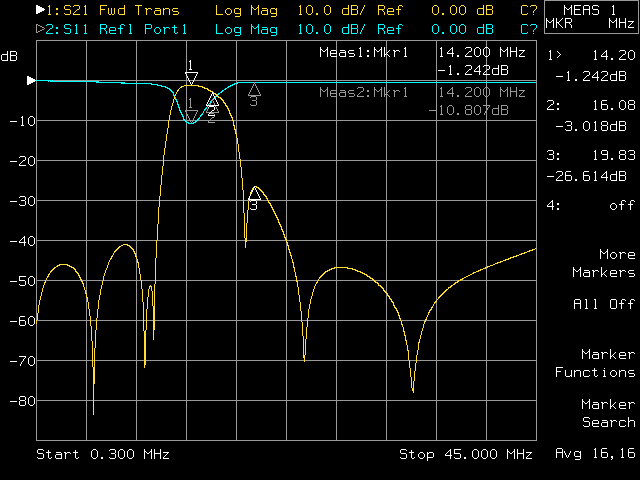The height and width of the screenshot is (480, 640).
Task: Click the hollow arrow beside 2:S11
Action: [40, 29]
